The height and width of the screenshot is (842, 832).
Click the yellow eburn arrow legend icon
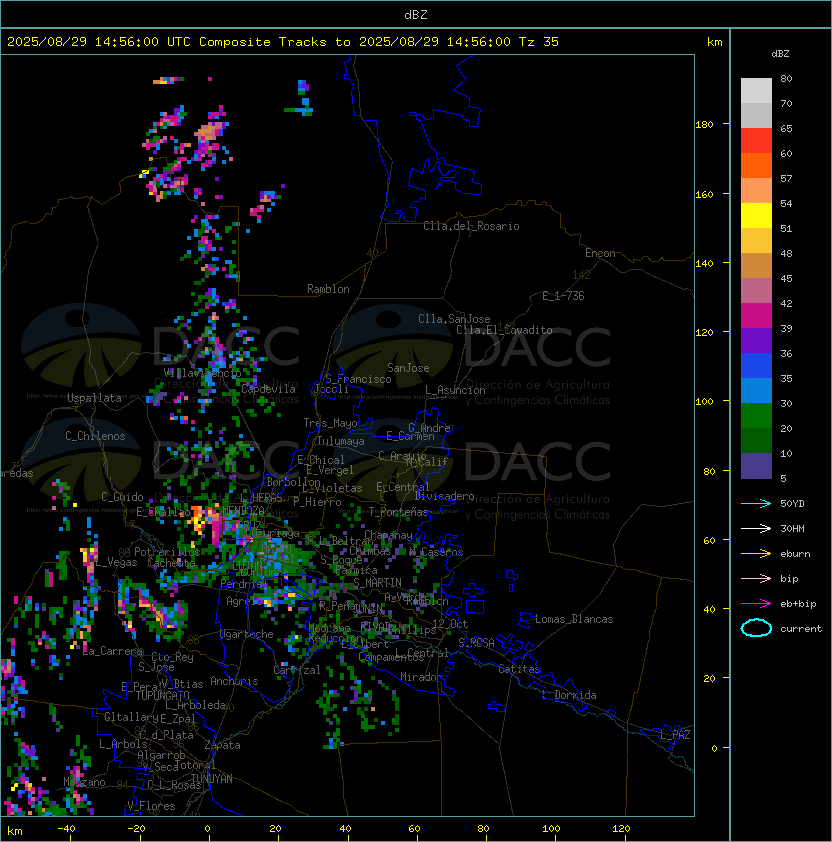(x=756, y=554)
